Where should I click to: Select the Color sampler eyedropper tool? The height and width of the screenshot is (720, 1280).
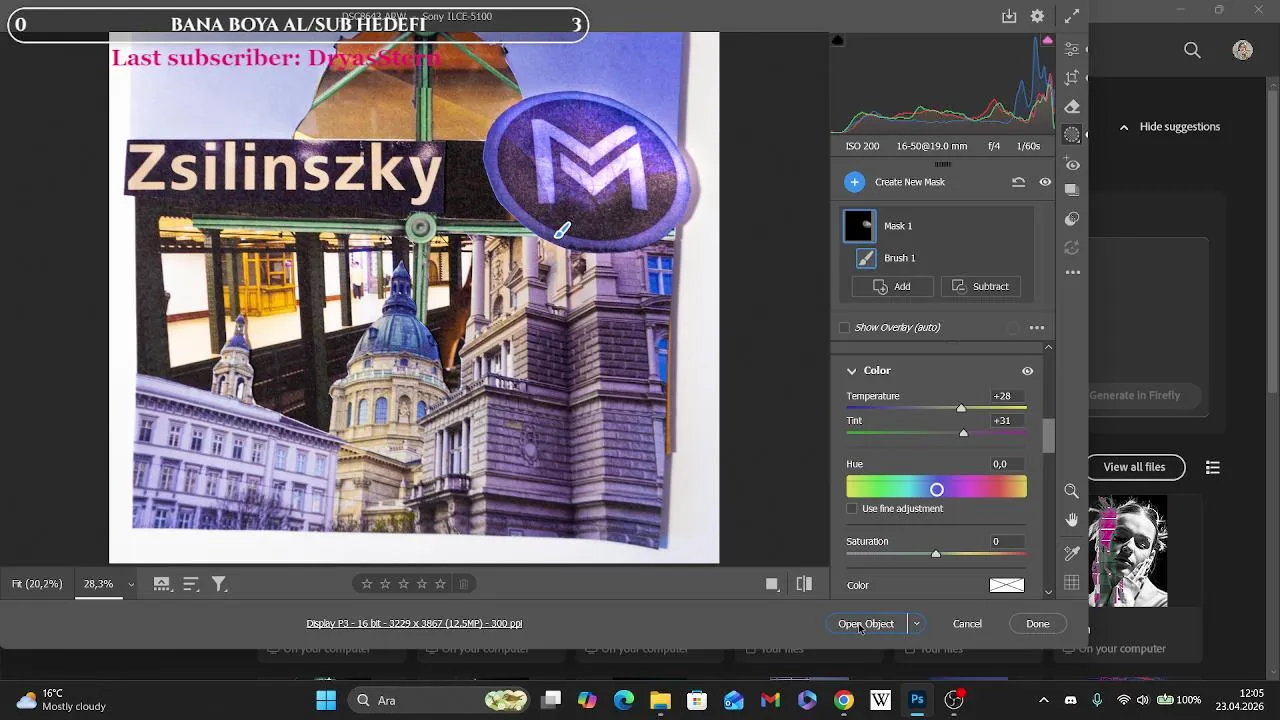coord(1072,553)
